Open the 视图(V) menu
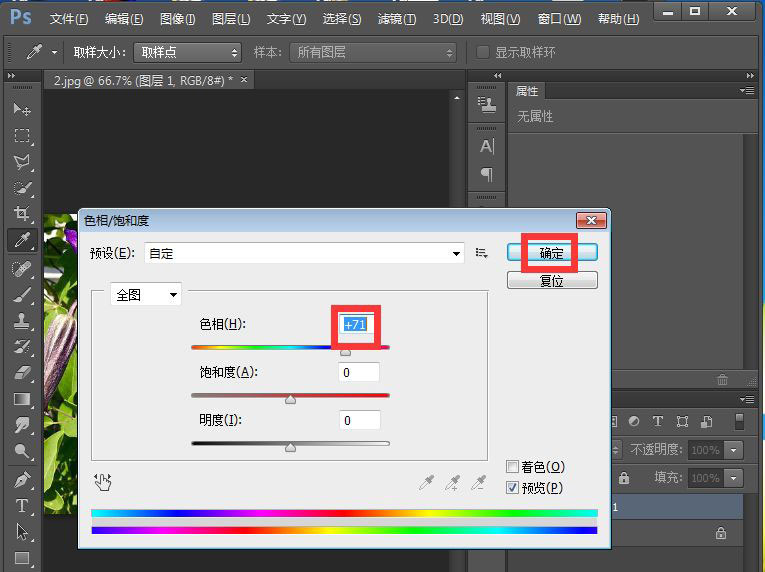The height and width of the screenshot is (572, 765). click(x=500, y=19)
